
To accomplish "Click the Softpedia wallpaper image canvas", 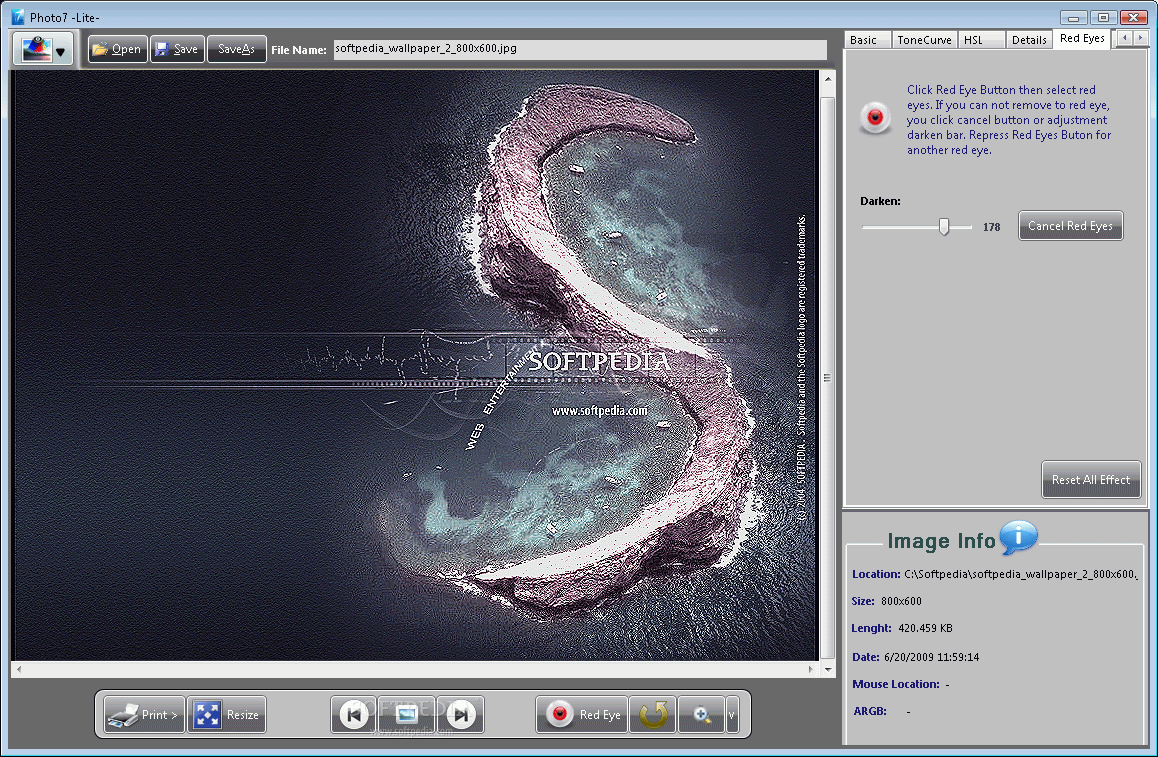I will point(415,366).
